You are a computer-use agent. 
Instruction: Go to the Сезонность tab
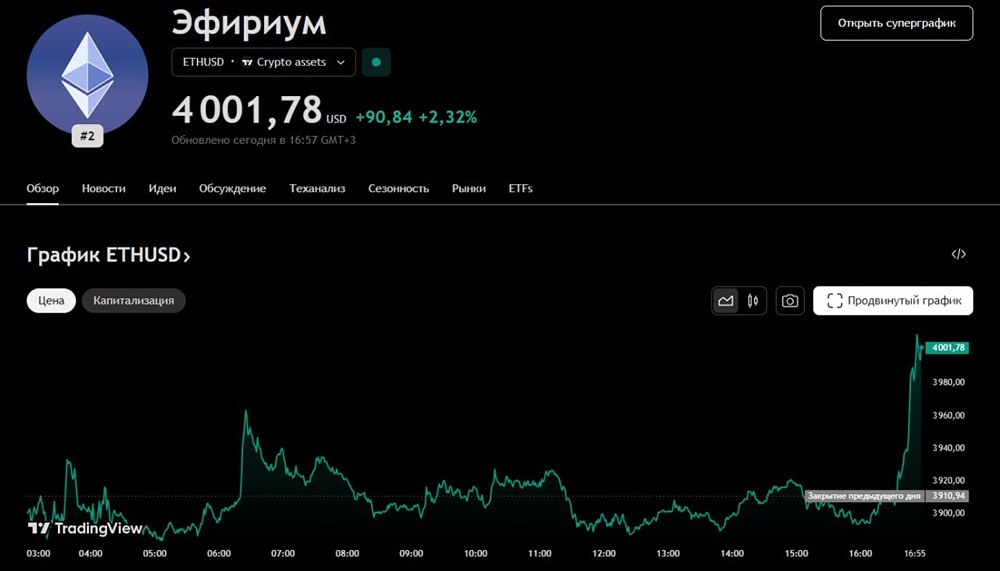(x=398, y=188)
